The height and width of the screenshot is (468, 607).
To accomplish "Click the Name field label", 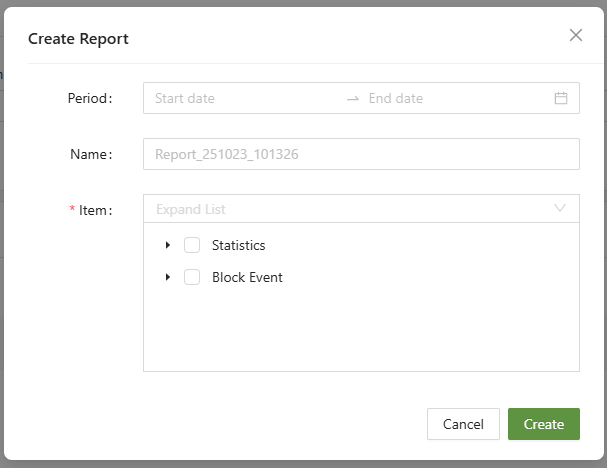I will [x=91, y=154].
